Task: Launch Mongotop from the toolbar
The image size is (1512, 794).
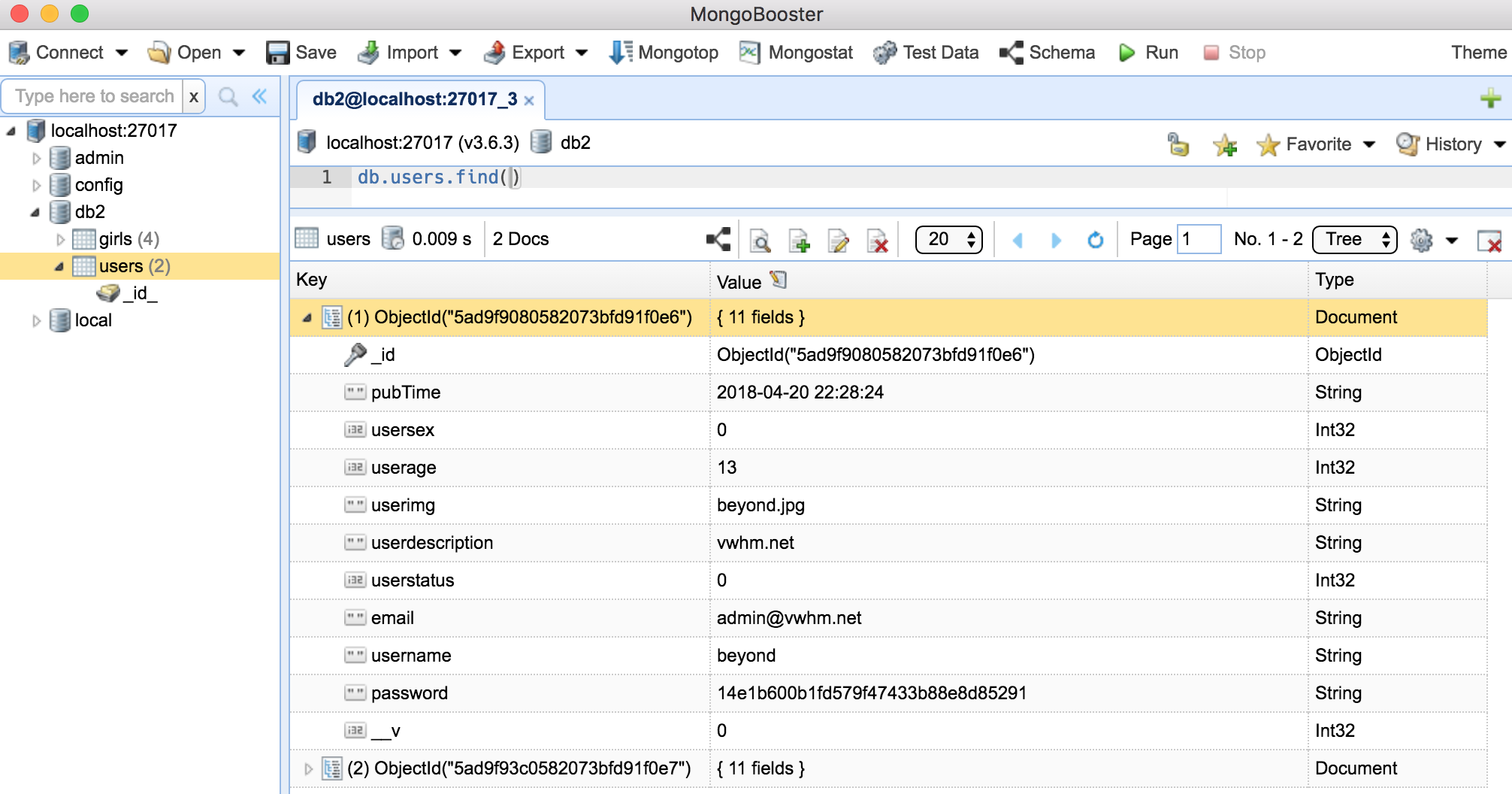Action: 664,53
